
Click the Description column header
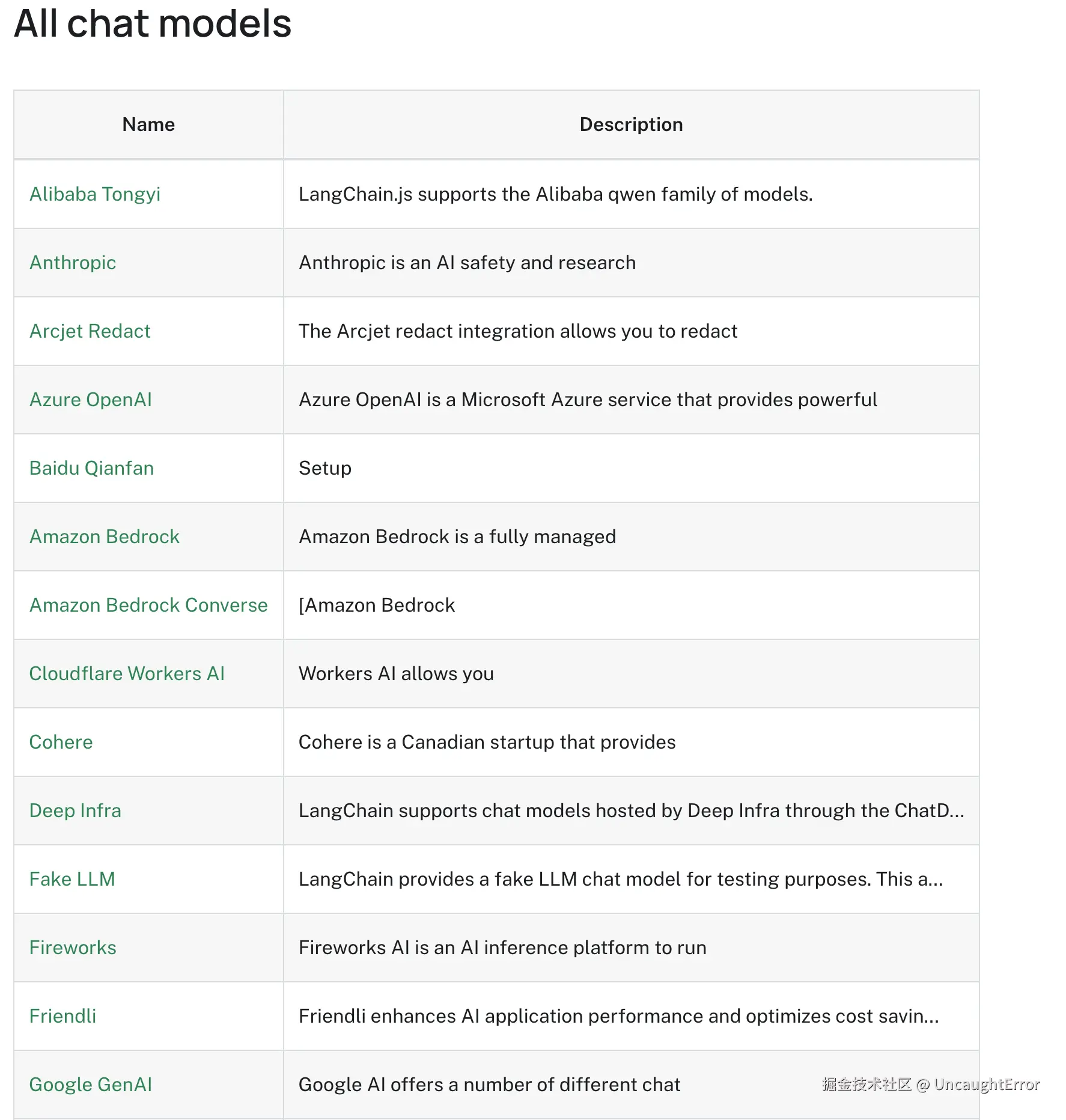631,124
